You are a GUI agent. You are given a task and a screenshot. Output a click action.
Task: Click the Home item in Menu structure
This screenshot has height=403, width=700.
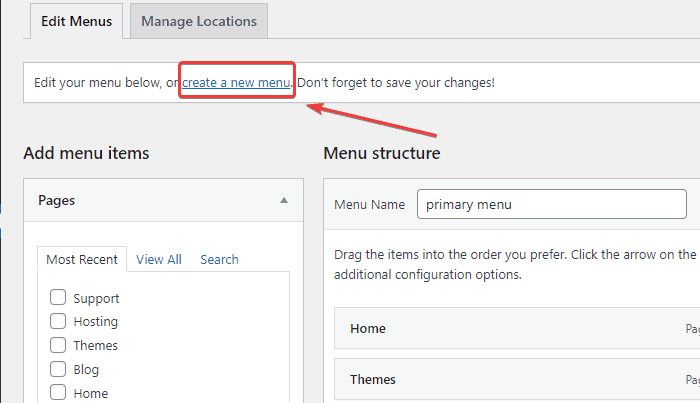pyautogui.click(x=368, y=328)
